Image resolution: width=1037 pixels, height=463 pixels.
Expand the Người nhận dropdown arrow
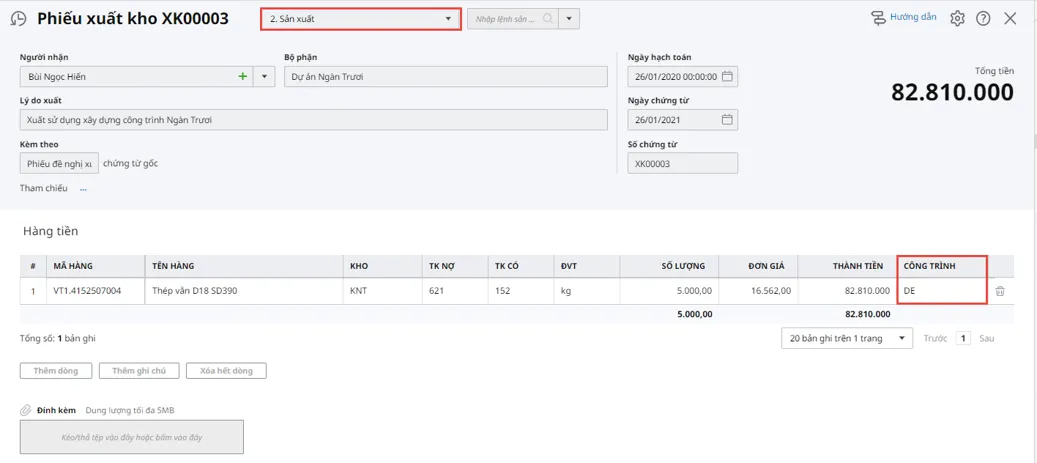coord(265,76)
